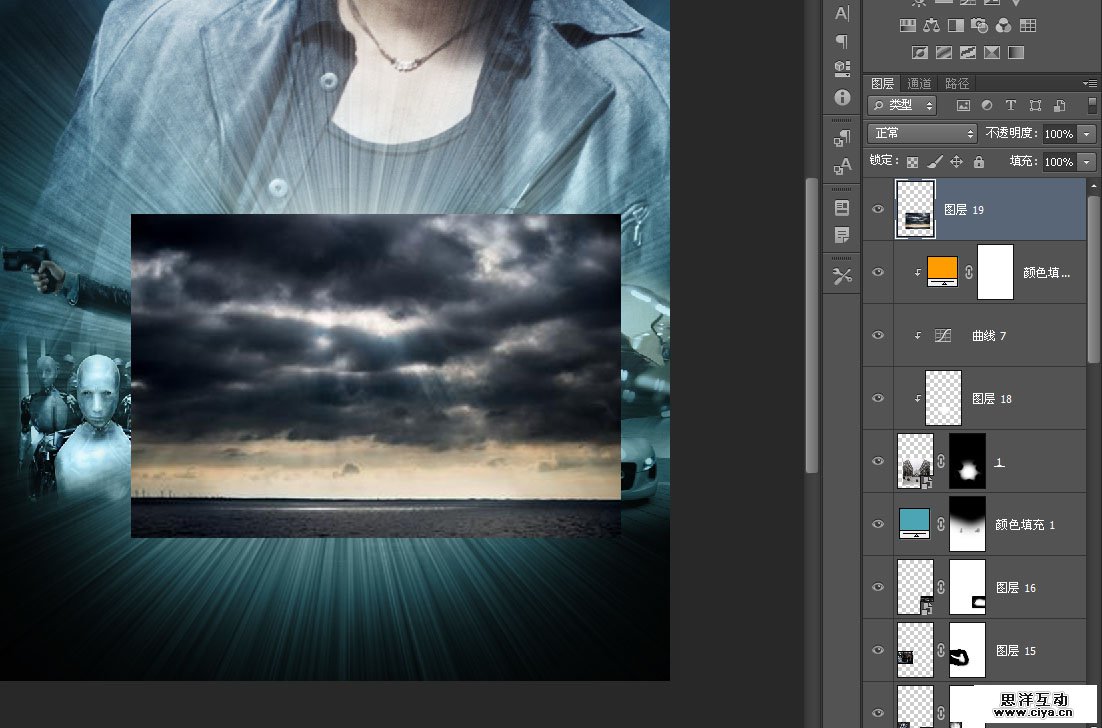Click the layer mask thumbnail of 图层 15
Viewport: 1102px width, 728px height.
click(967, 650)
